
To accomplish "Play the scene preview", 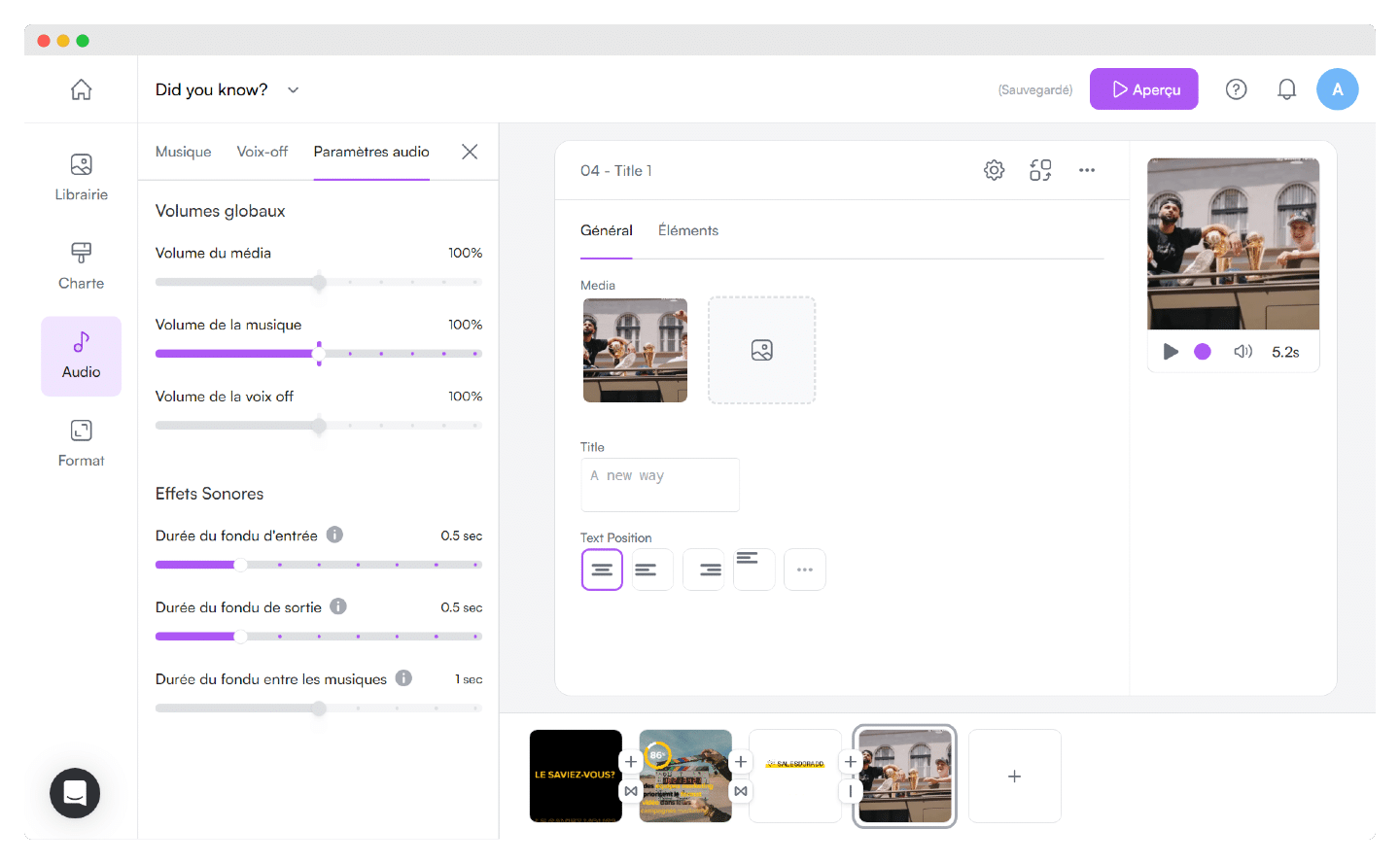I will click(x=1171, y=352).
